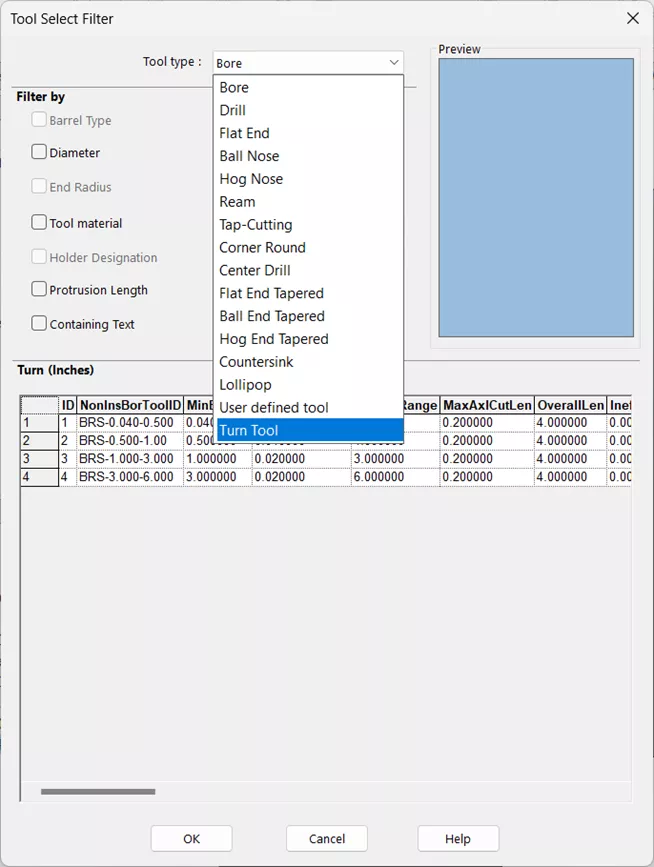Image resolution: width=654 pixels, height=867 pixels.
Task: Click cell BRS-1.000-3.000
Action: point(130,459)
